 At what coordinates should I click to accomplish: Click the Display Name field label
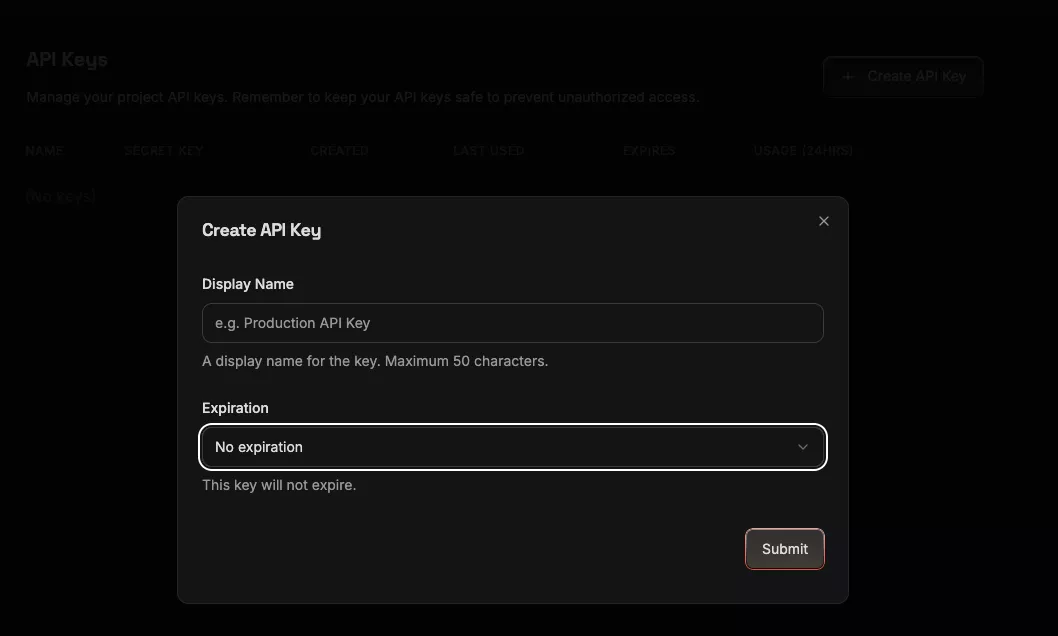tap(248, 284)
